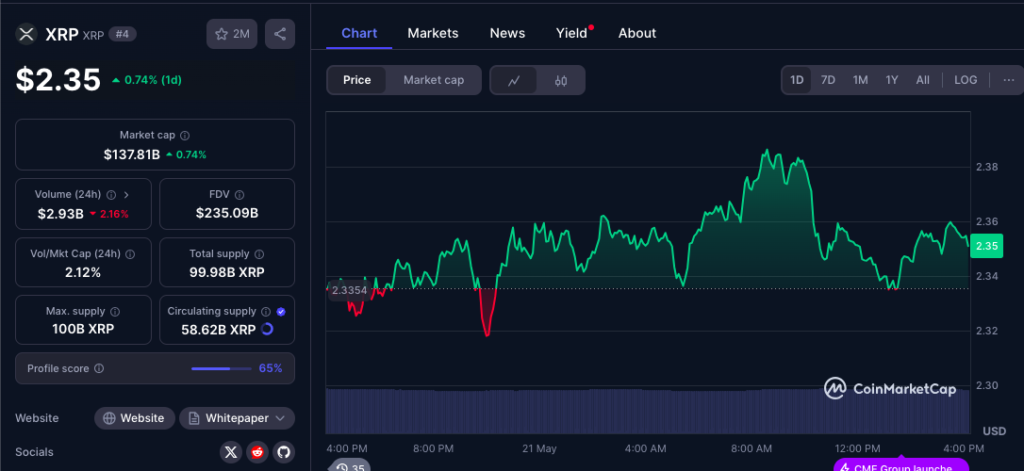This screenshot has width=1024, height=471.
Task: Click the history clock 35 badge
Action: coord(350,466)
